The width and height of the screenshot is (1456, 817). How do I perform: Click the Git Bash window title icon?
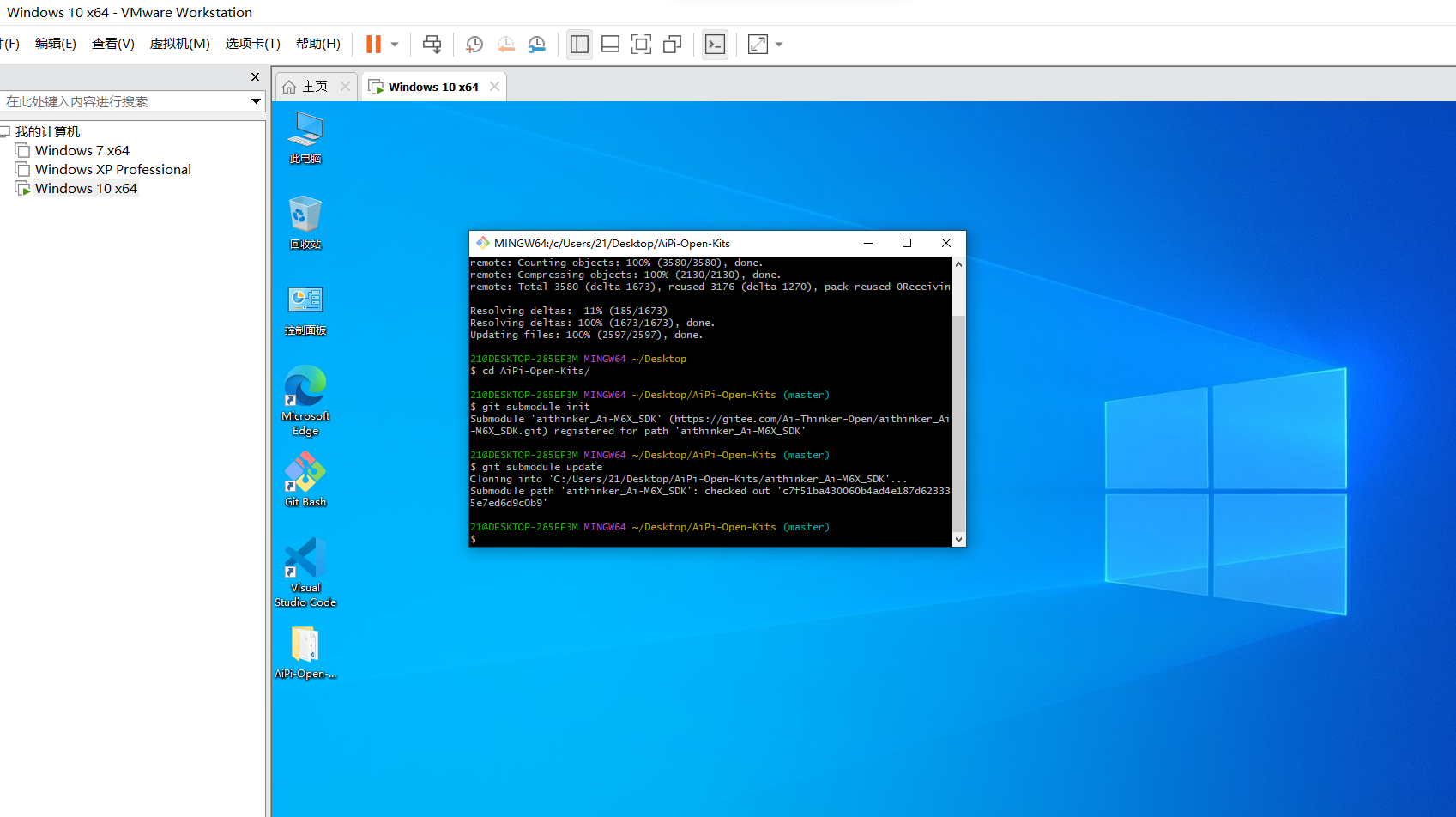click(483, 243)
